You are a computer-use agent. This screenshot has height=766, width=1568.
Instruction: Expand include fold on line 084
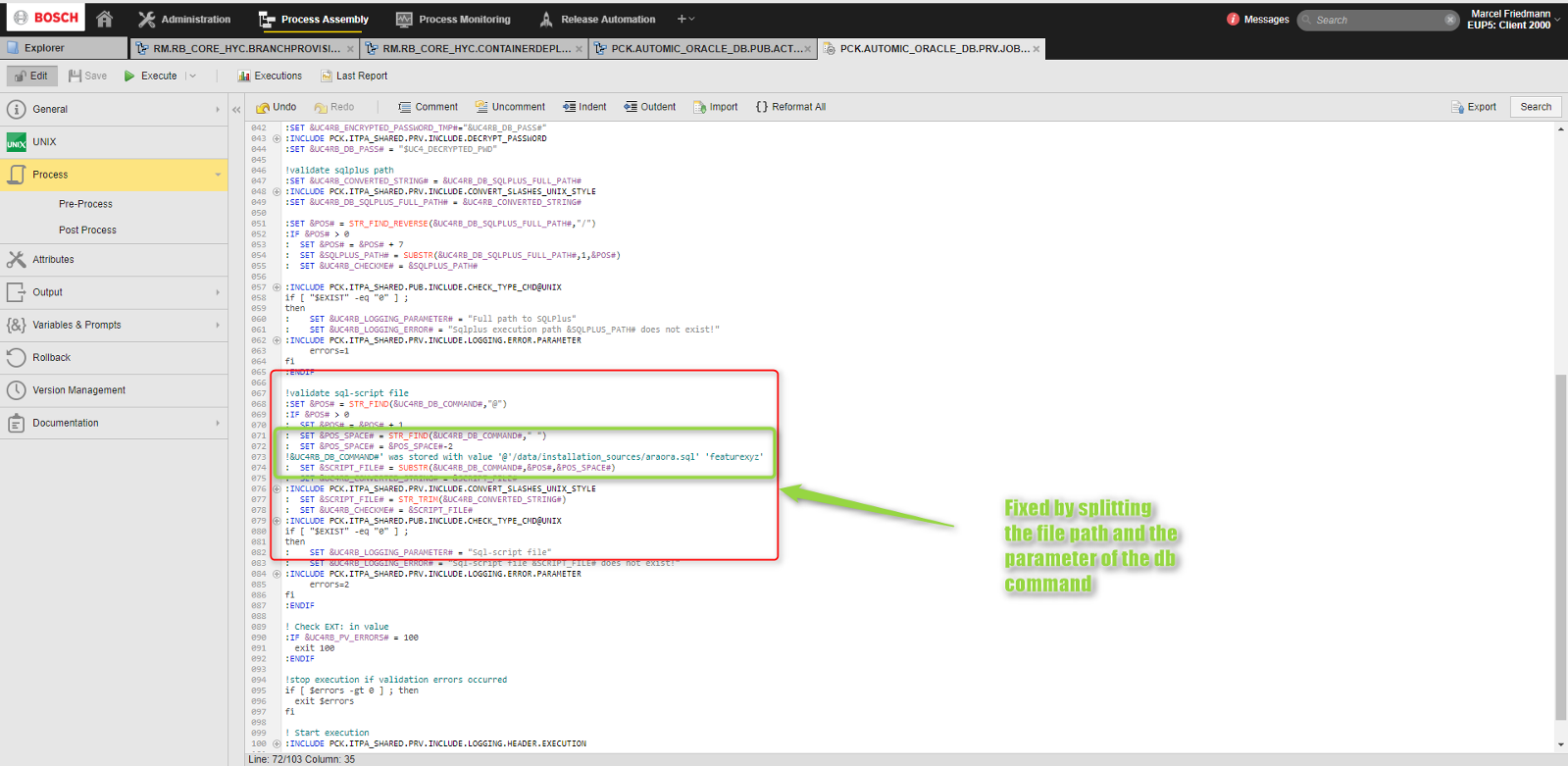click(x=277, y=574)
